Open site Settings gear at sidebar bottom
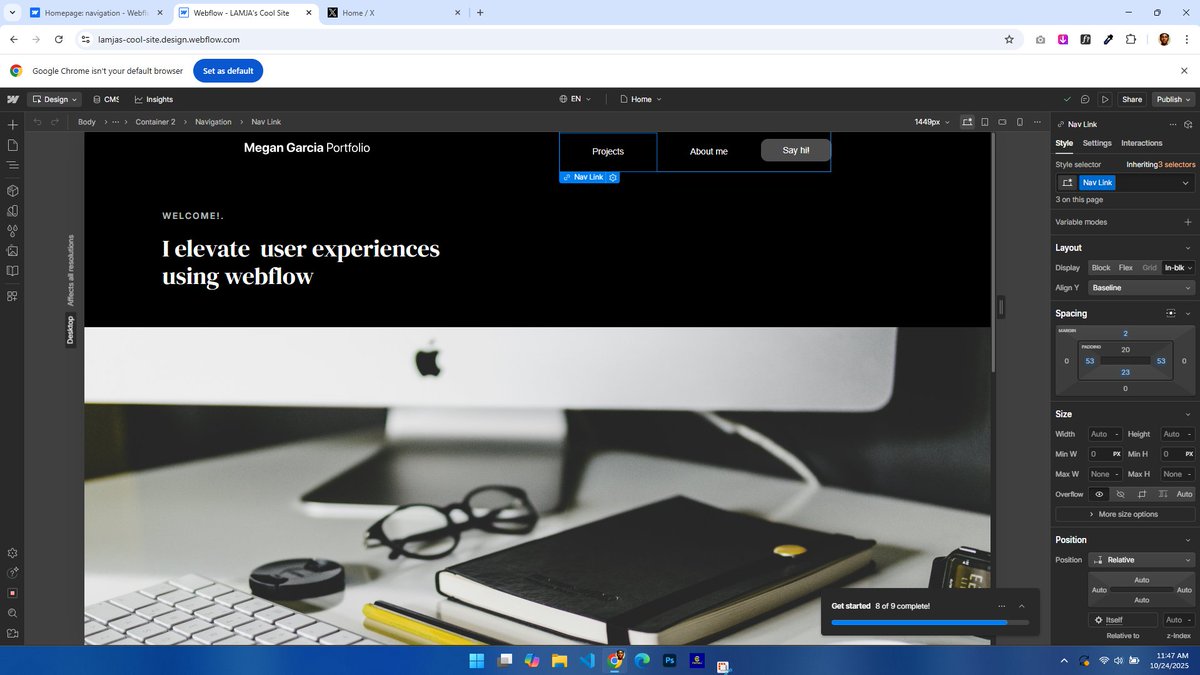Viewport: 1200px width, 675px height. coord(13,553)
